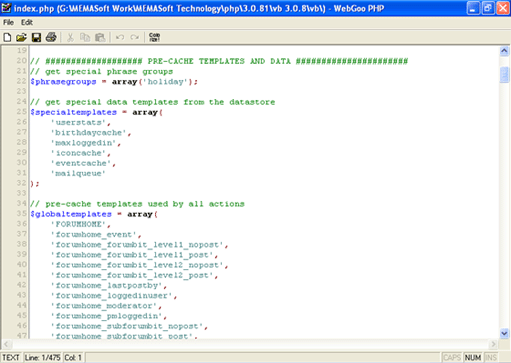Image resolution: width=511 pixels, height=363 pixels.
Task: Click the vertical scrollbar down arrow
Action: point(504,333)
